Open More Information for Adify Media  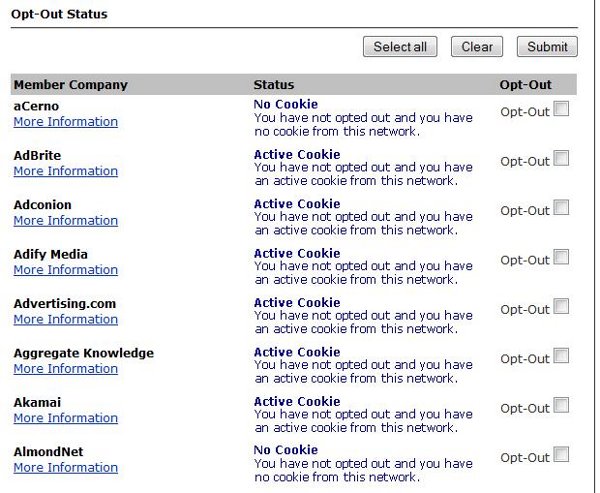[65, 270]
